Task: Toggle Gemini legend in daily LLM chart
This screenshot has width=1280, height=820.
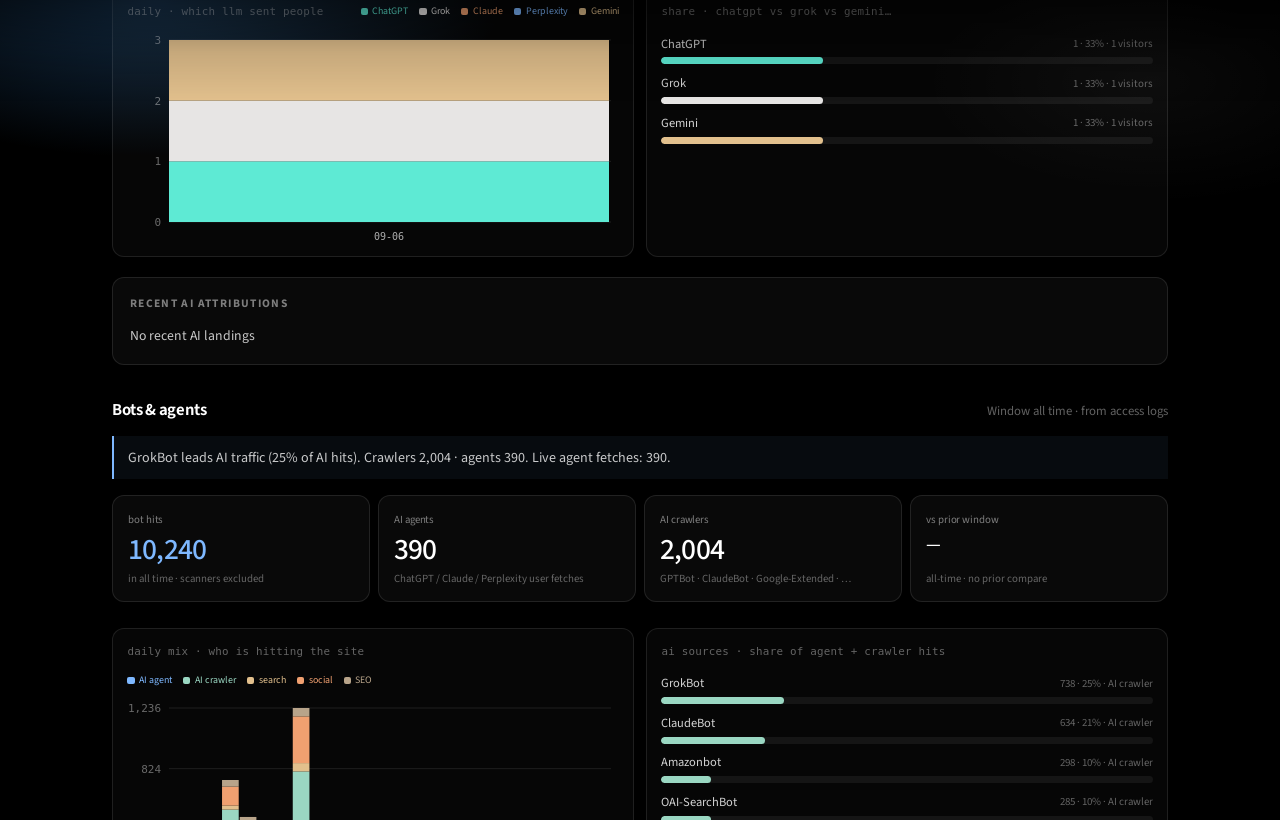Action: point(599,11)
